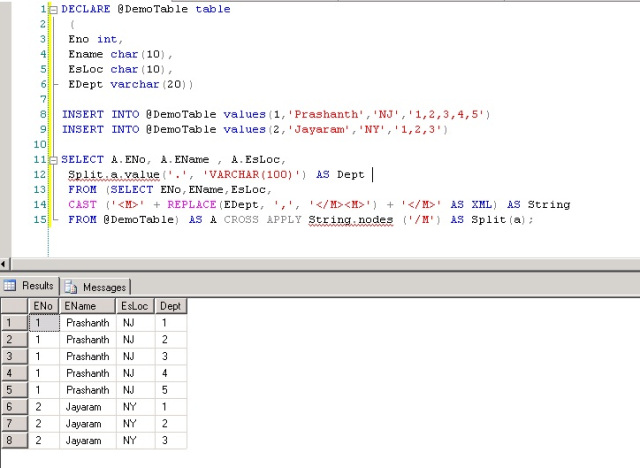Select the EsLoc column header
Viewport: 640px width, 468px height.
tap(136, 306)
